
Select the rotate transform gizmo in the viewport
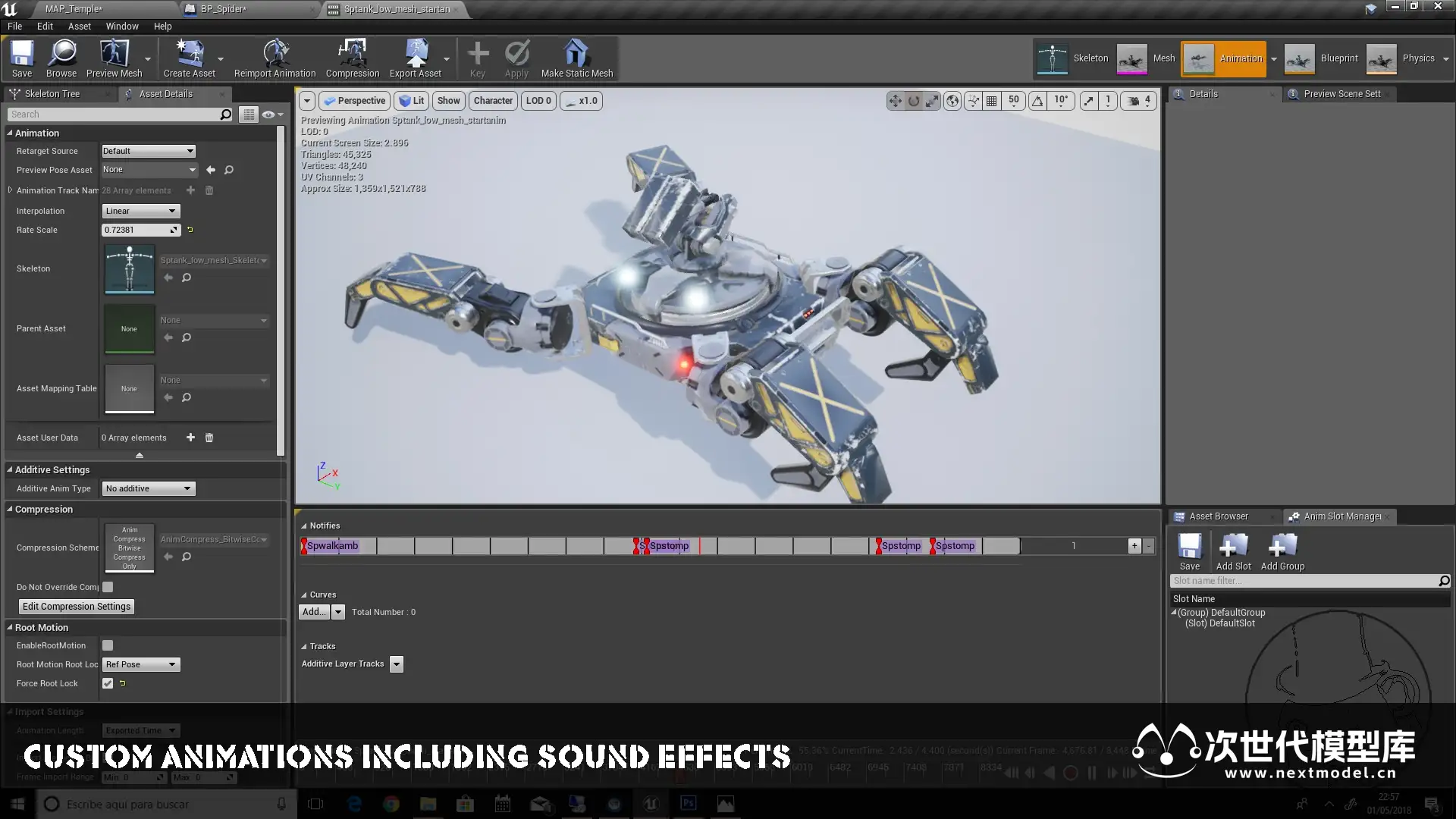pos(914,101)
